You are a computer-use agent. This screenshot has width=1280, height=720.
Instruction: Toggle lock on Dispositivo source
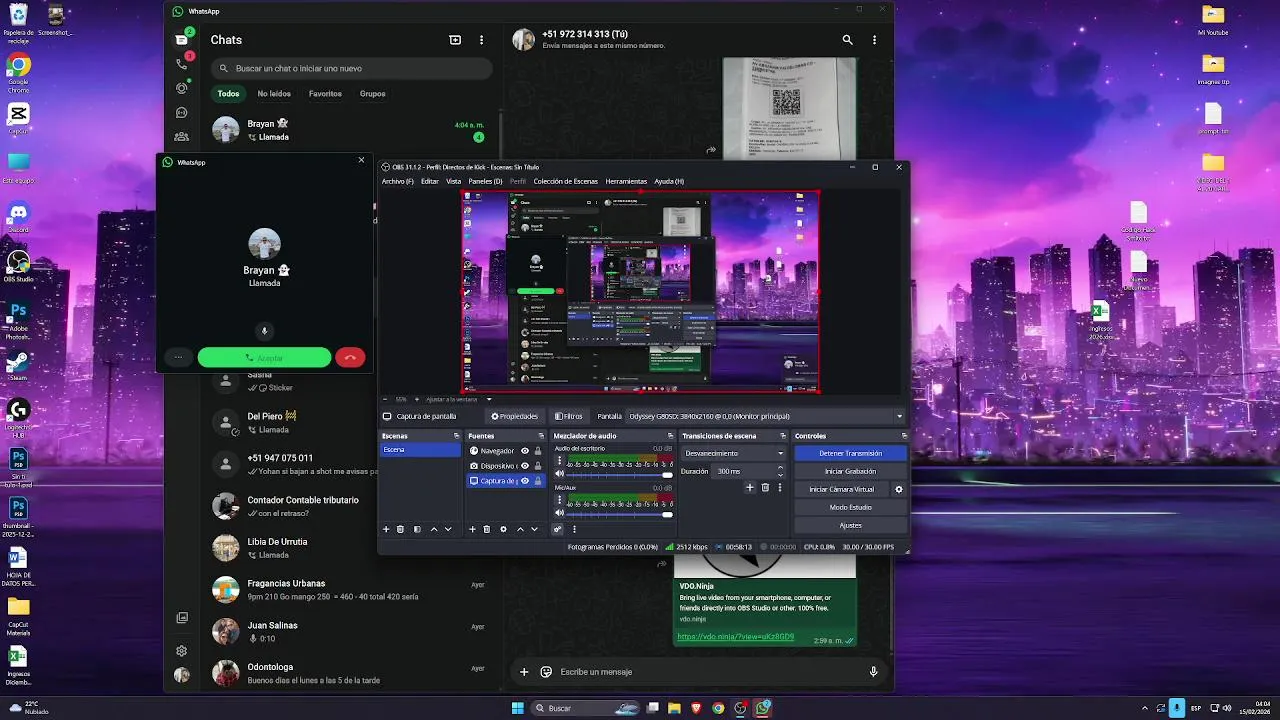click(x=538, y=466)
